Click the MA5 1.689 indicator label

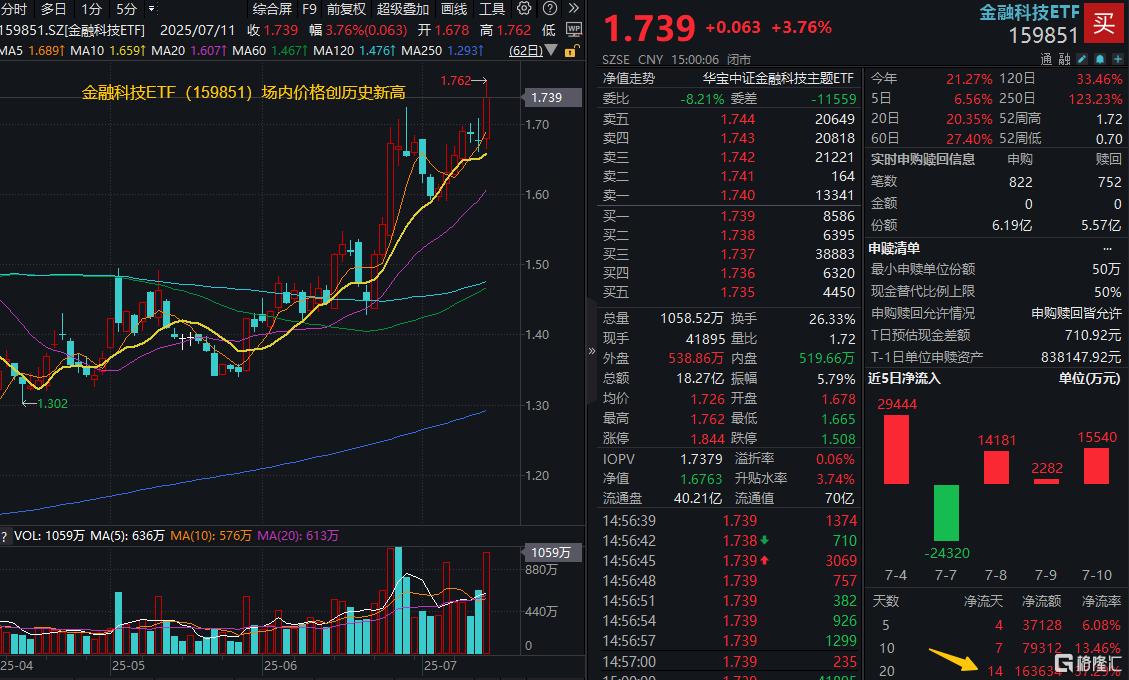click(x=33, y=50)
